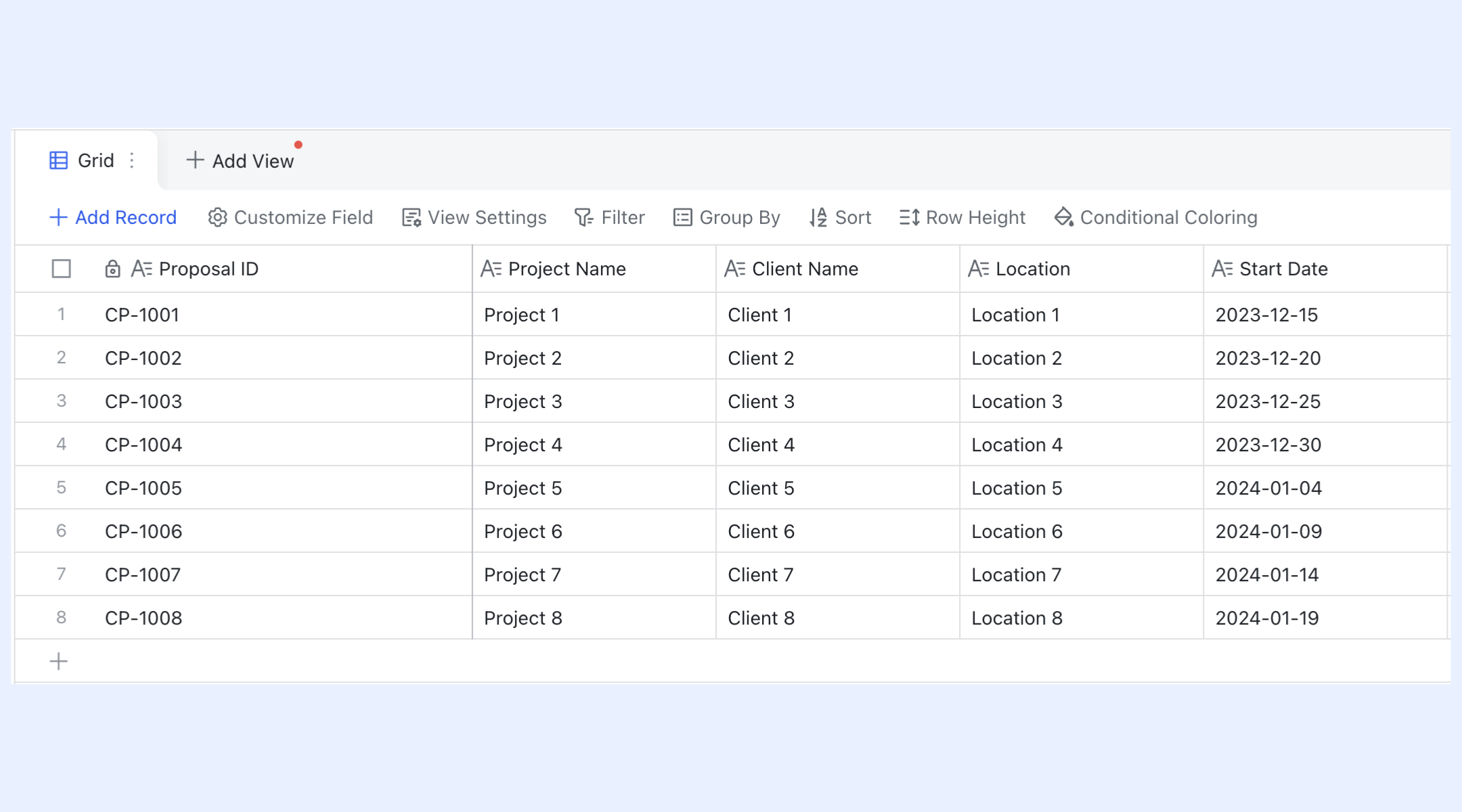Viewport: 1462px width, 812px height.
Task: Click the plus icon beside Add View
Action: pyautogui.click(x=195, y=160)
